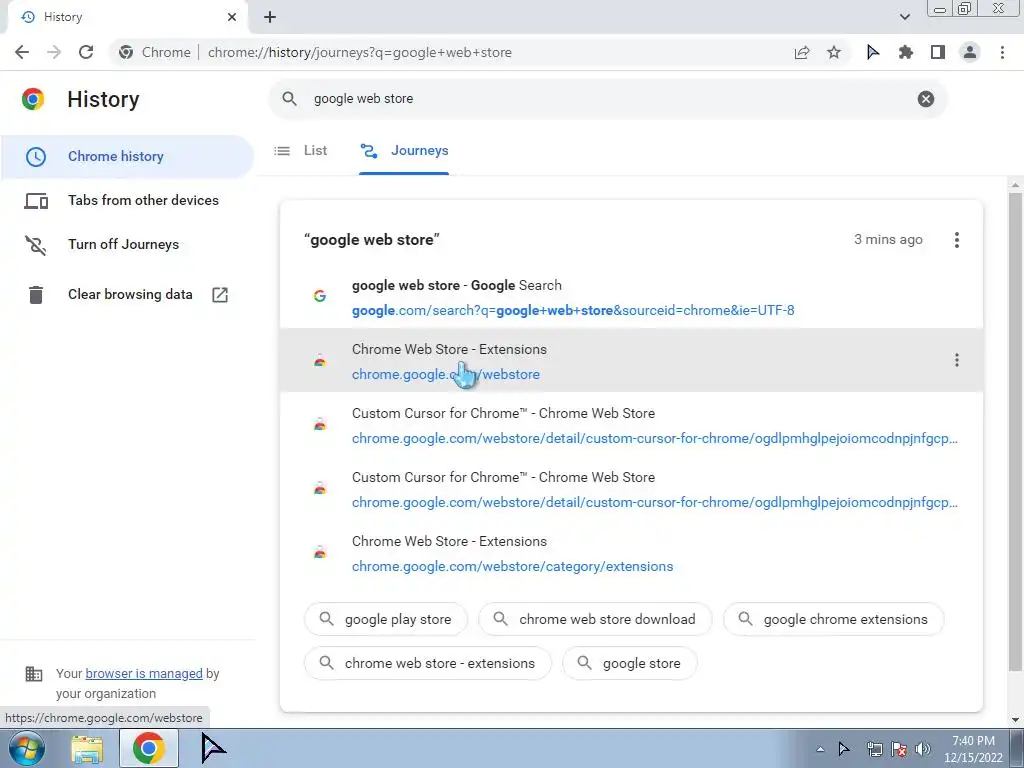Open the tab search chevron
The height and width of the screenshot is (768, 1024).
click(x=904, y=17)
